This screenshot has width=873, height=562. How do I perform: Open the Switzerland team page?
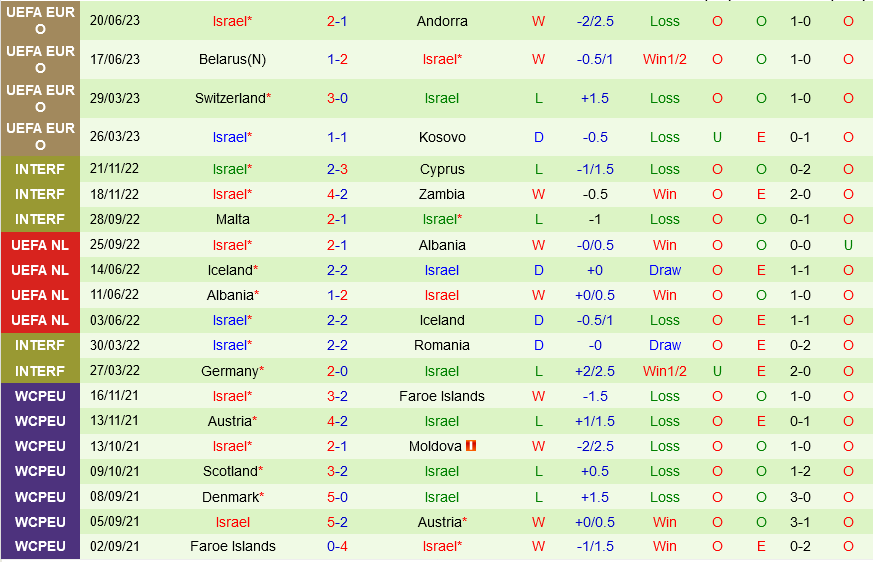pos(229,98)
